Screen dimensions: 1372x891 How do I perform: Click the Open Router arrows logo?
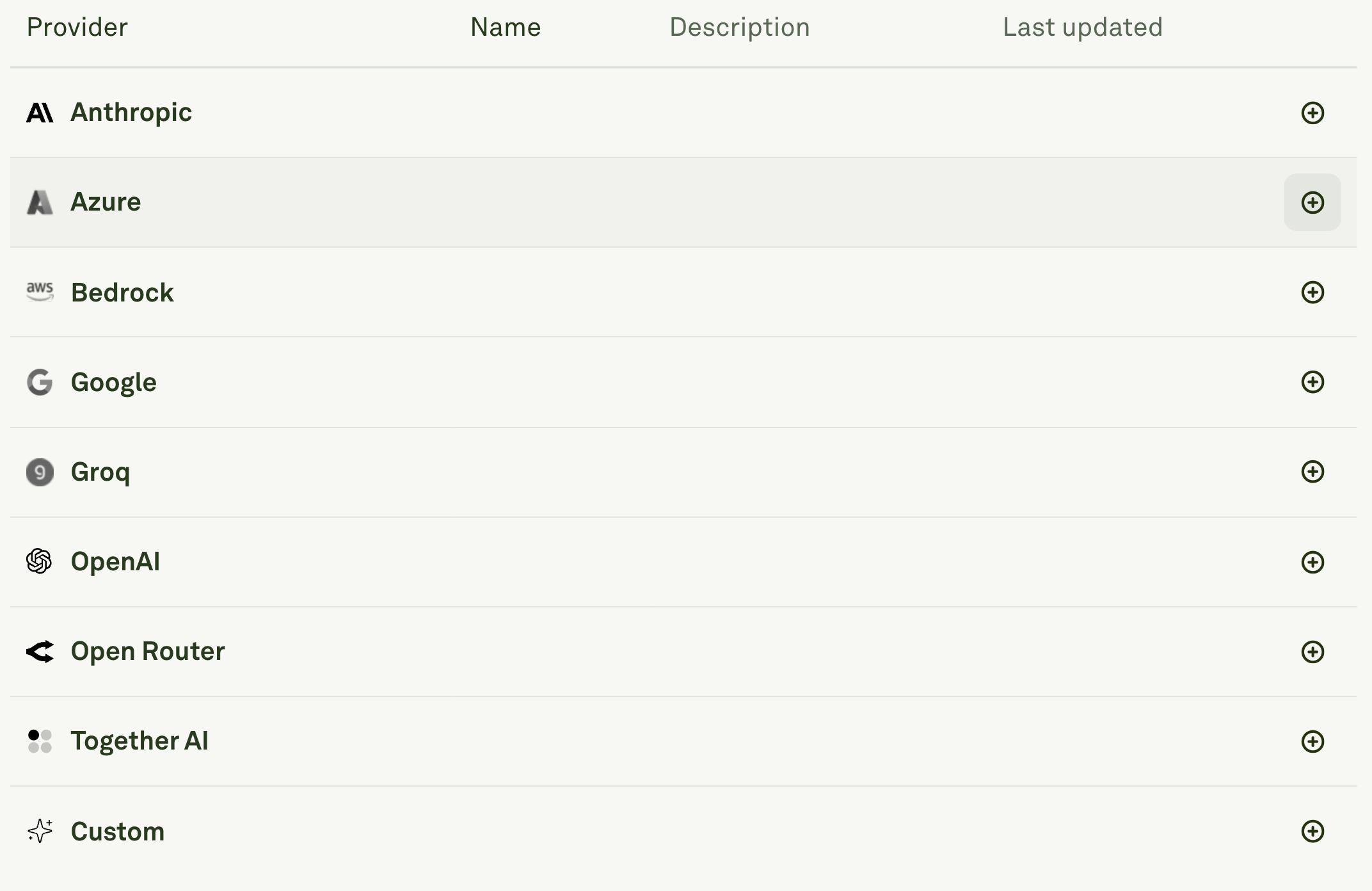click(x=40, y=651)
